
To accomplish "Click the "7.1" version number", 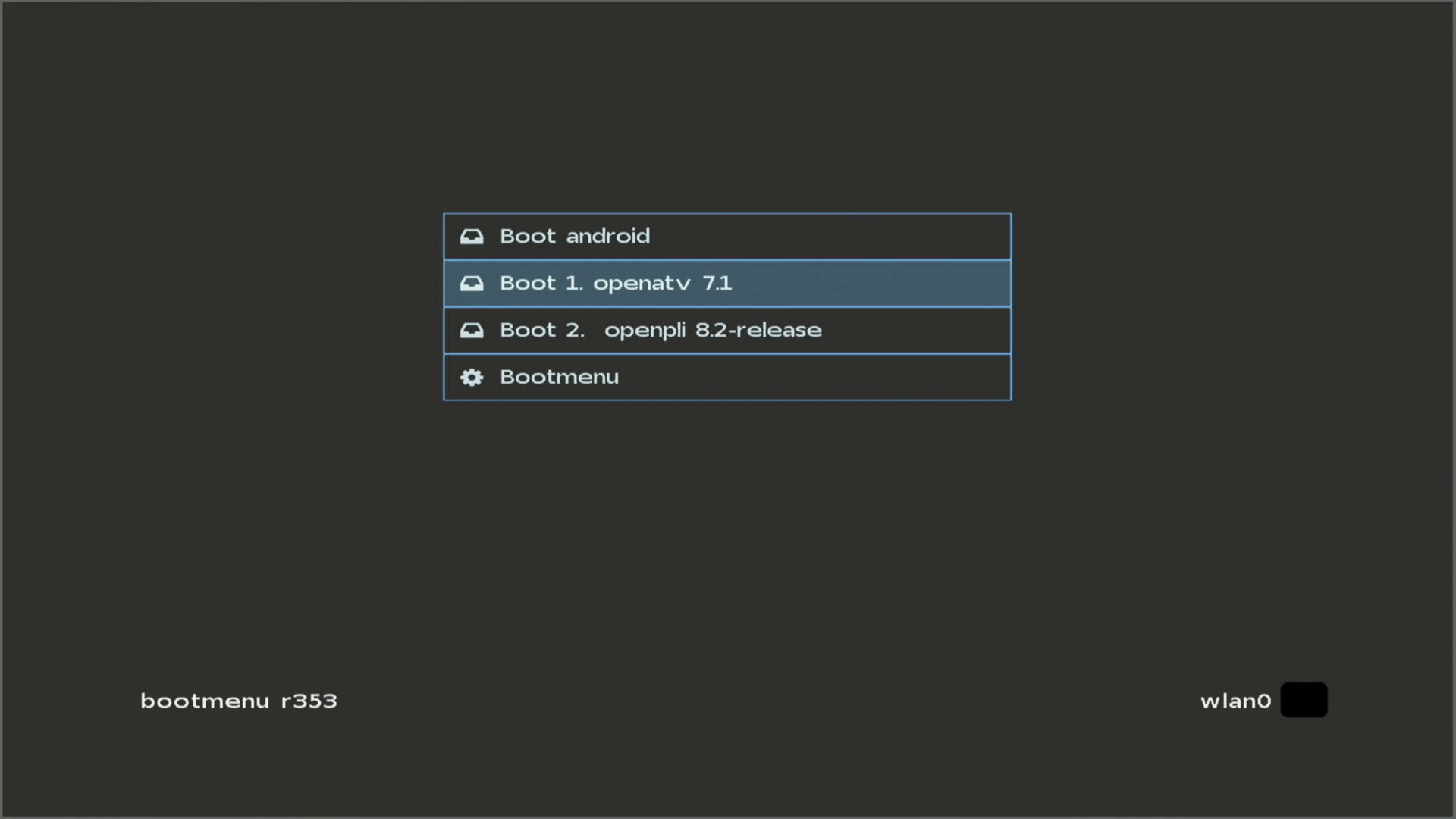I will point(717,284).
